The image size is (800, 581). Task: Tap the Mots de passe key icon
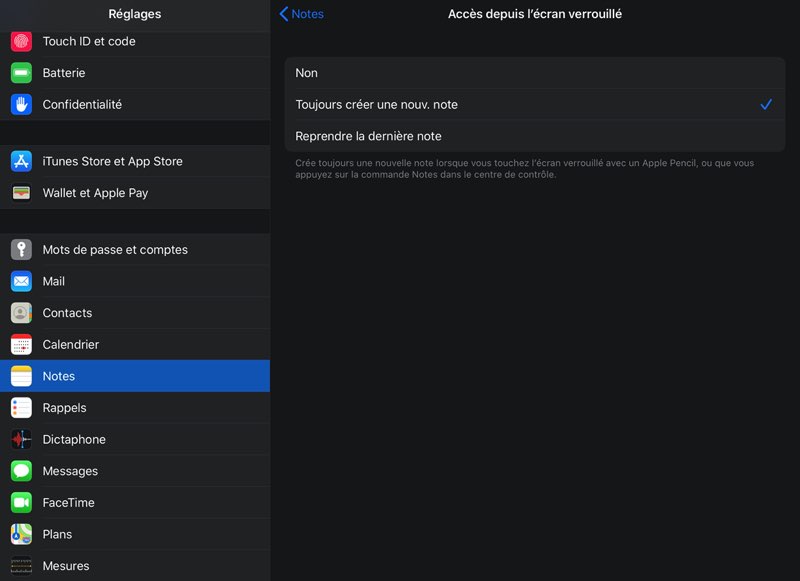coord(21,250)
